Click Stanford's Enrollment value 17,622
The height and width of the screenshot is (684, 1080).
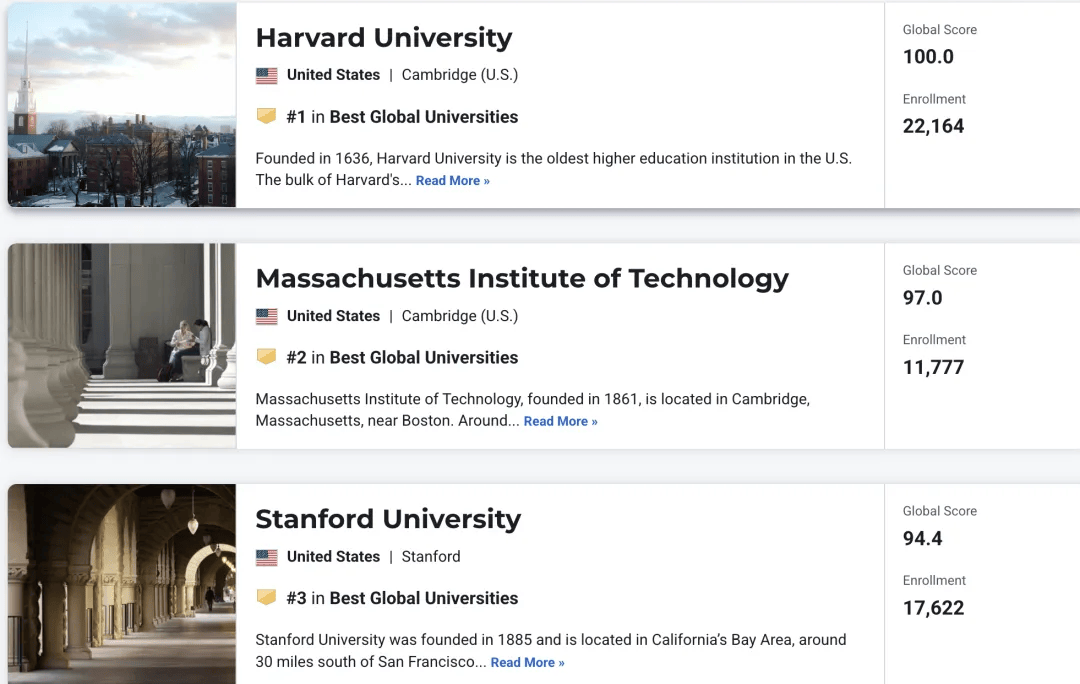click(x=933, y=608)
